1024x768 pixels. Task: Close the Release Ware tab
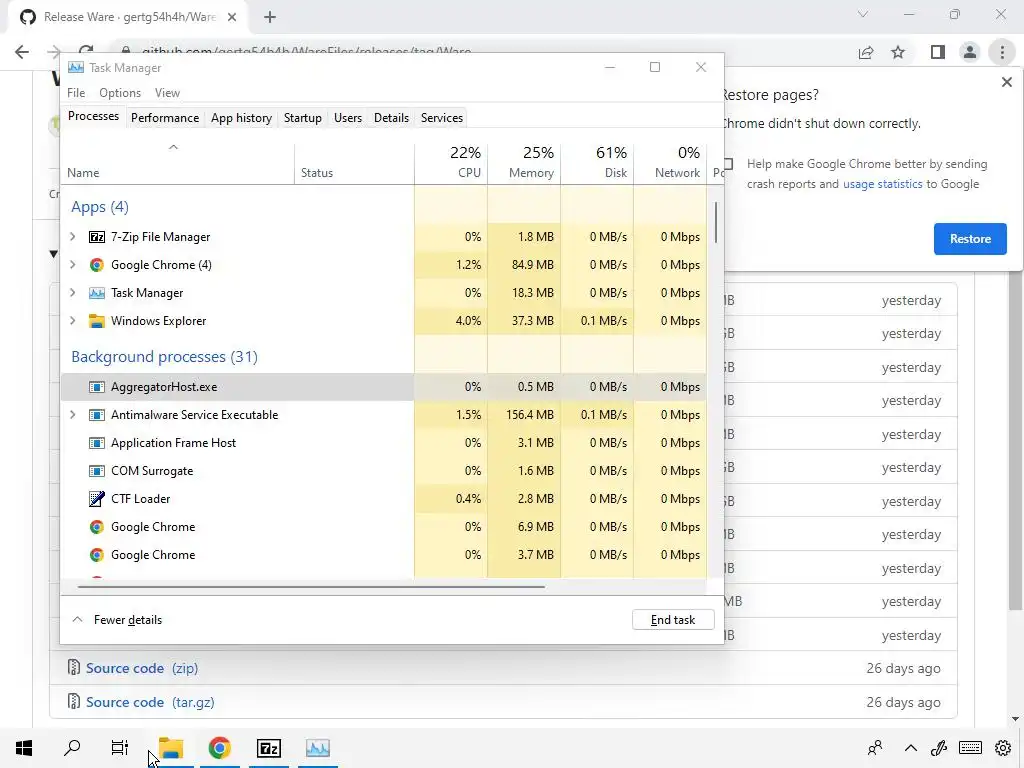(232, 17)
